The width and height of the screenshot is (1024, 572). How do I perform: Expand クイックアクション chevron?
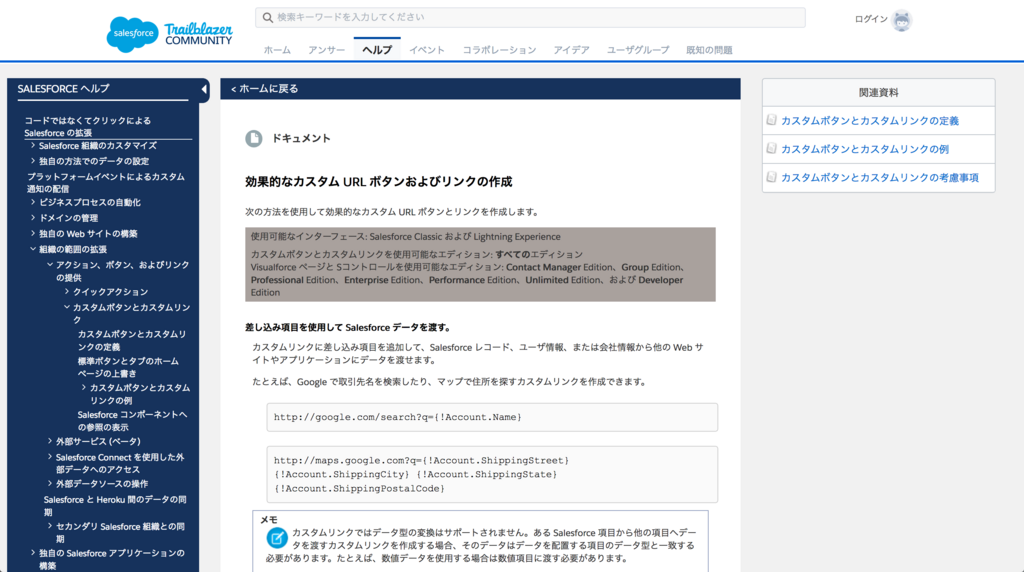click(67, 291)
